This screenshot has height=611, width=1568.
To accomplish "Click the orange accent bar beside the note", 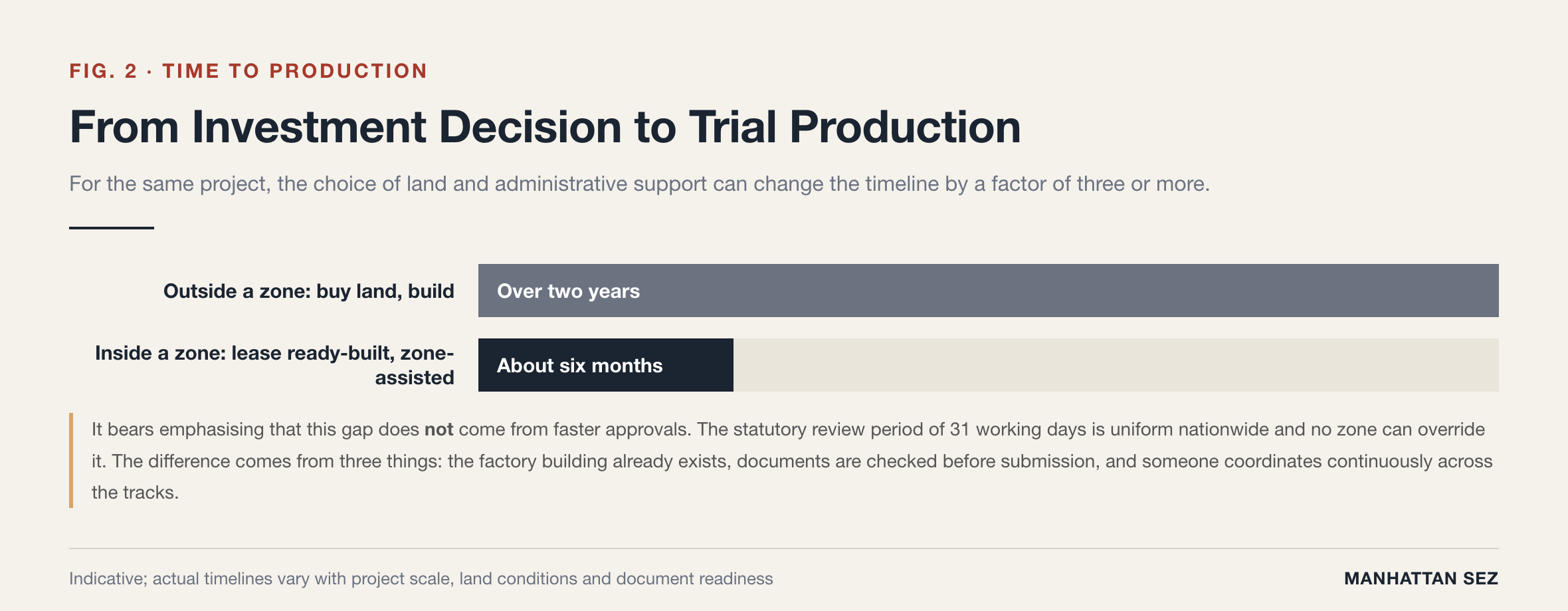I will pos(71,461).
